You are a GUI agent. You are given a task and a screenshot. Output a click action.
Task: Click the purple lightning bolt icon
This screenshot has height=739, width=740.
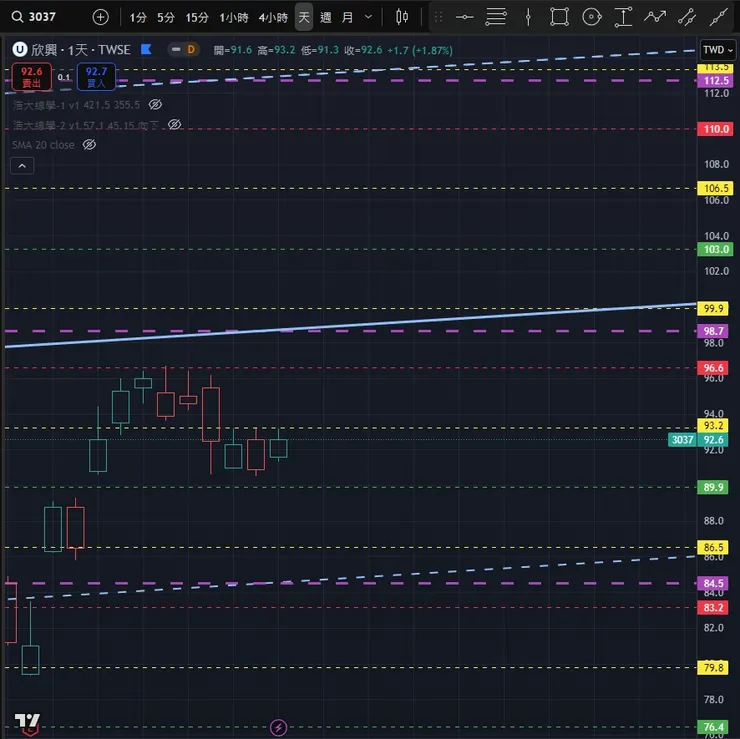click(x=278, y=727)
